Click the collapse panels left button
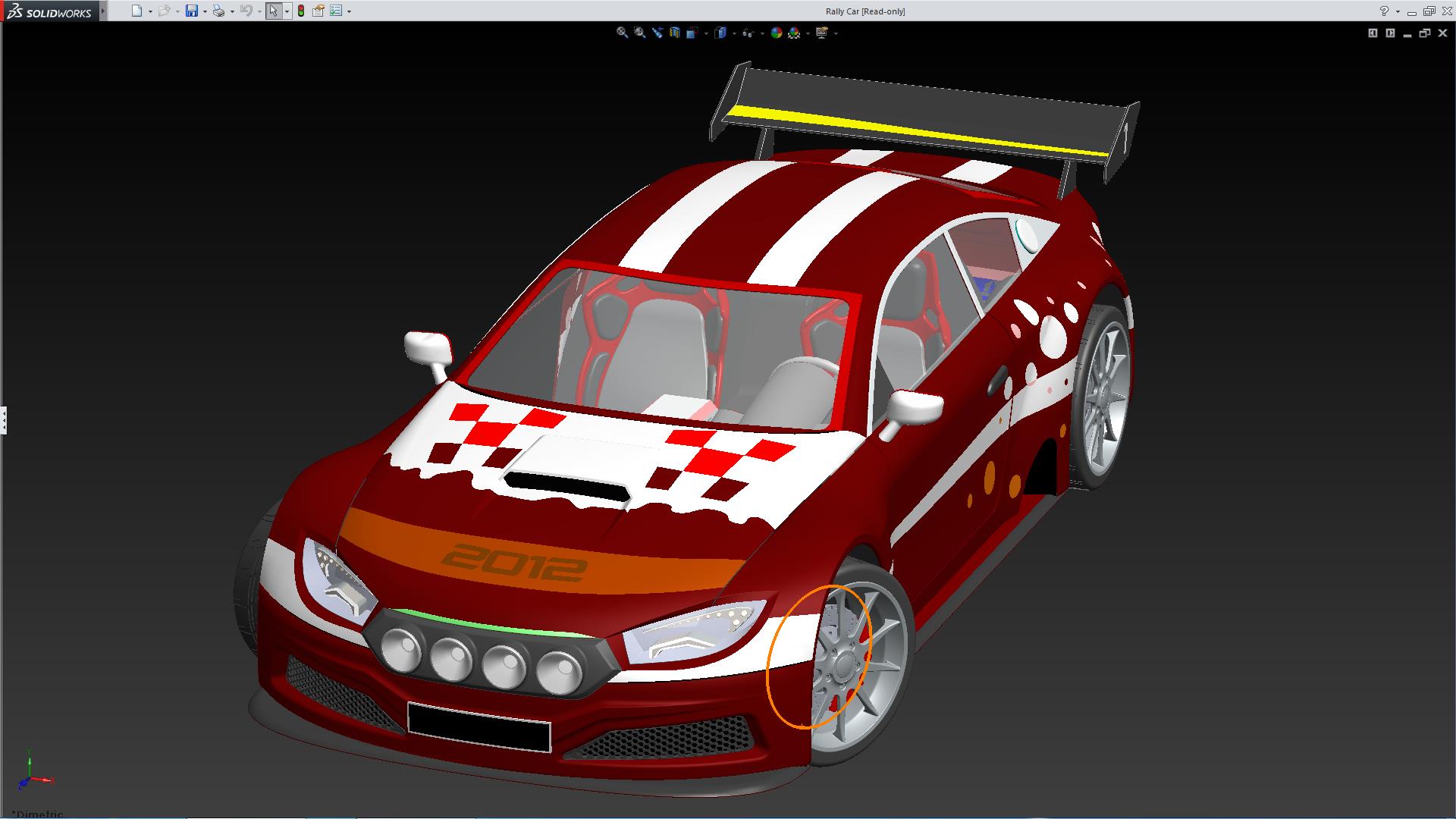This screenshot has width=1456, height=819. [x=1373, y=33]
